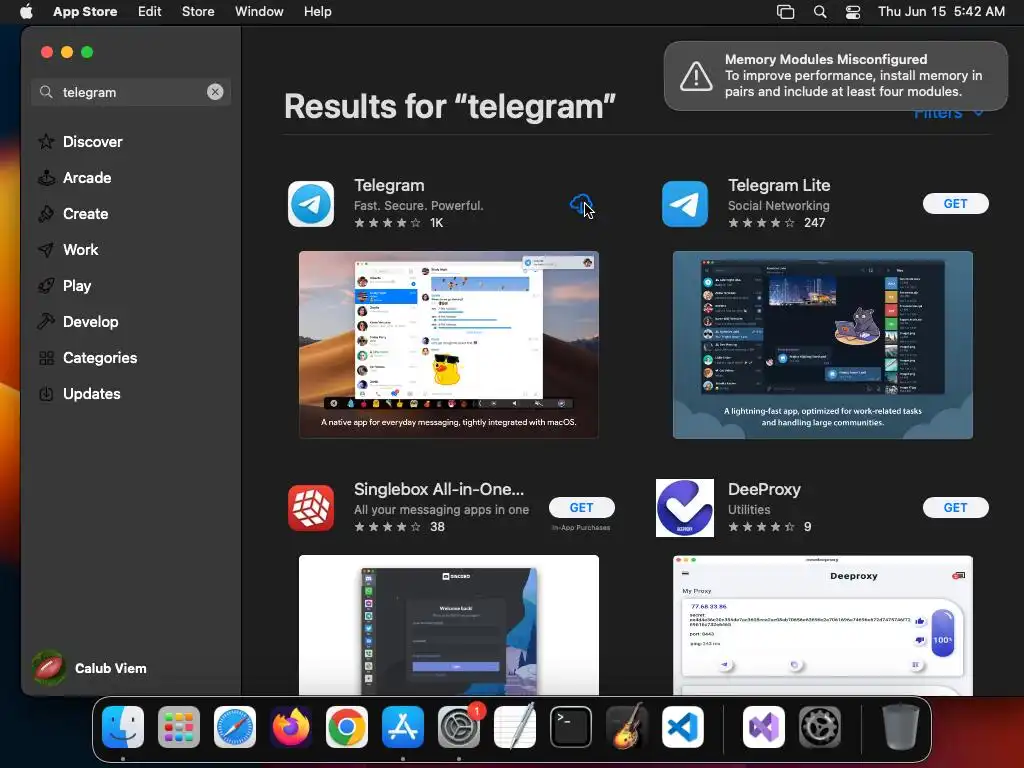1024x768 pixels.
Task: Open the Telegram Lite app icon
Action: click(684, 204)
